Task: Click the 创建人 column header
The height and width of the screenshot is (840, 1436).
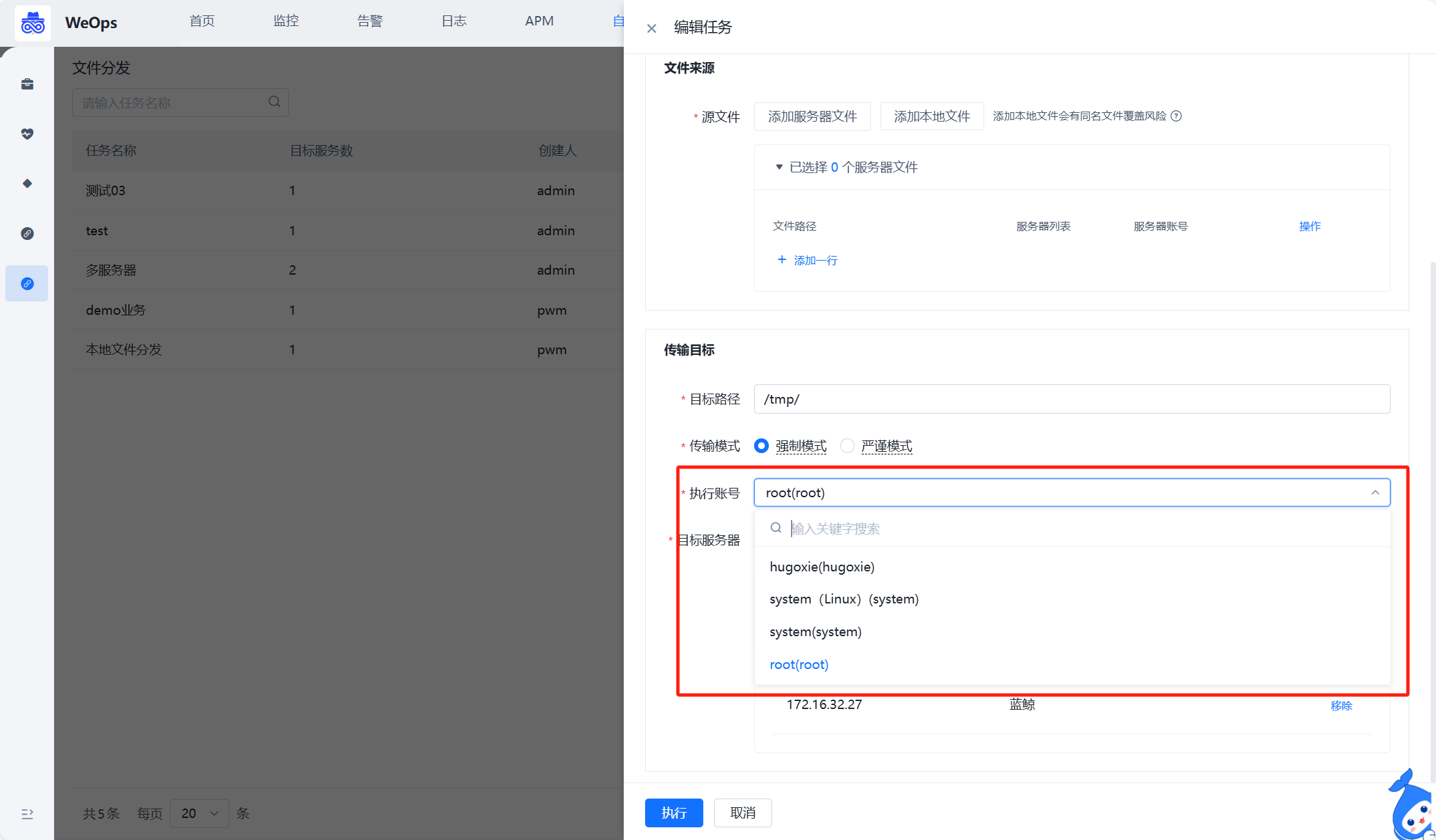Action: 558,150
